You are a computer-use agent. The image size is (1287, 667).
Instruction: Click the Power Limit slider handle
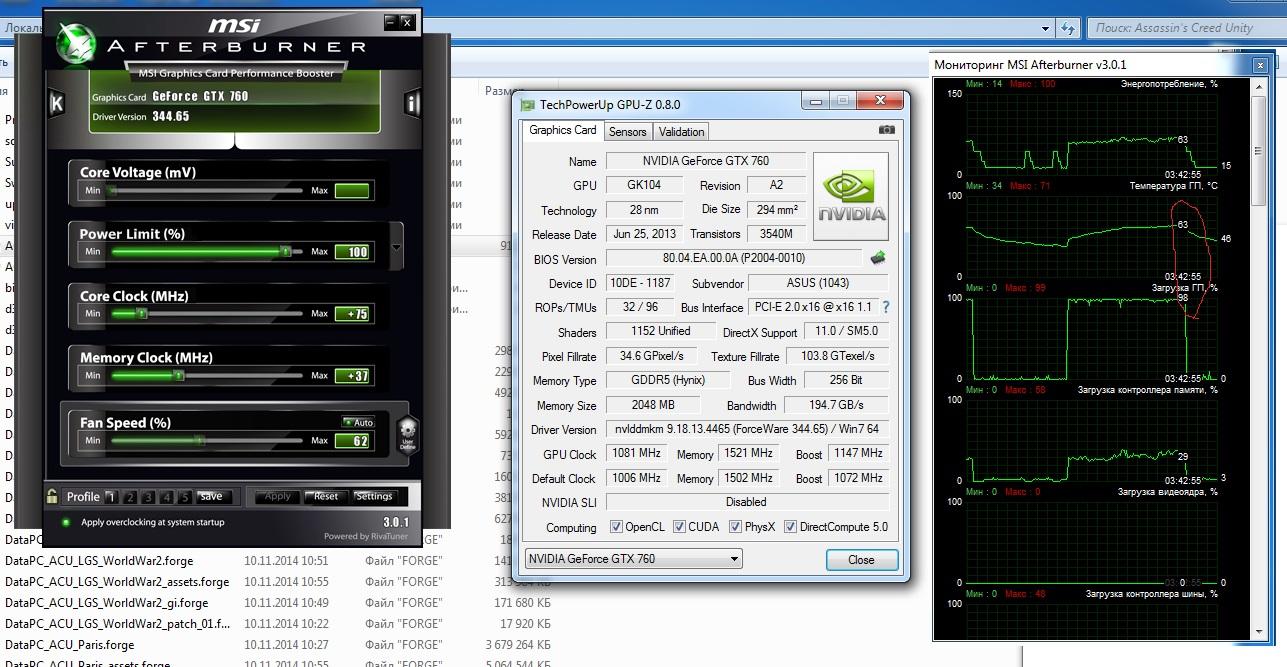pyautogui.click(x=286, y=252)
